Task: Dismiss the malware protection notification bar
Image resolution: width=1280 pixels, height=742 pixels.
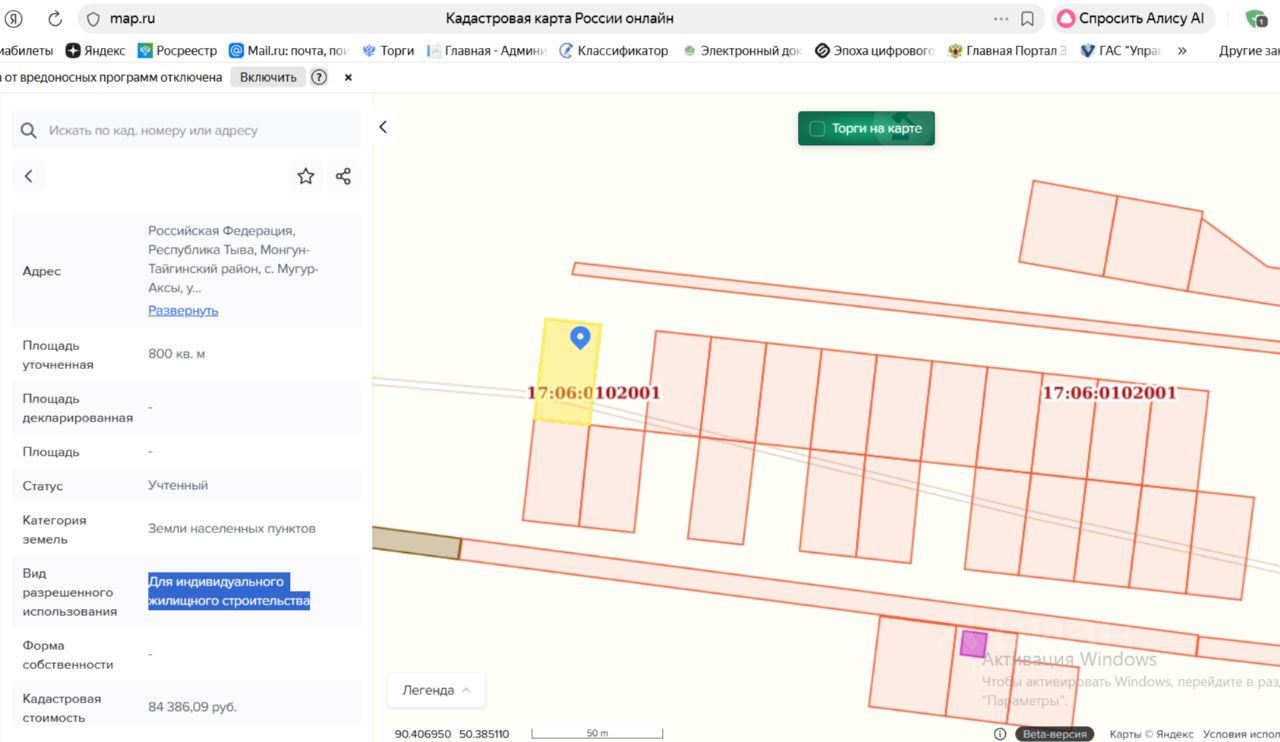Action: click(x=348, y=77)
